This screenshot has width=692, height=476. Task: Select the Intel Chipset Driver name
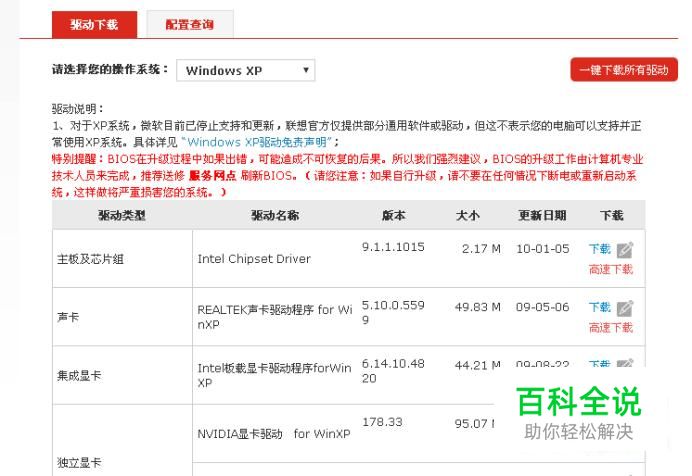tap(254, 259)
